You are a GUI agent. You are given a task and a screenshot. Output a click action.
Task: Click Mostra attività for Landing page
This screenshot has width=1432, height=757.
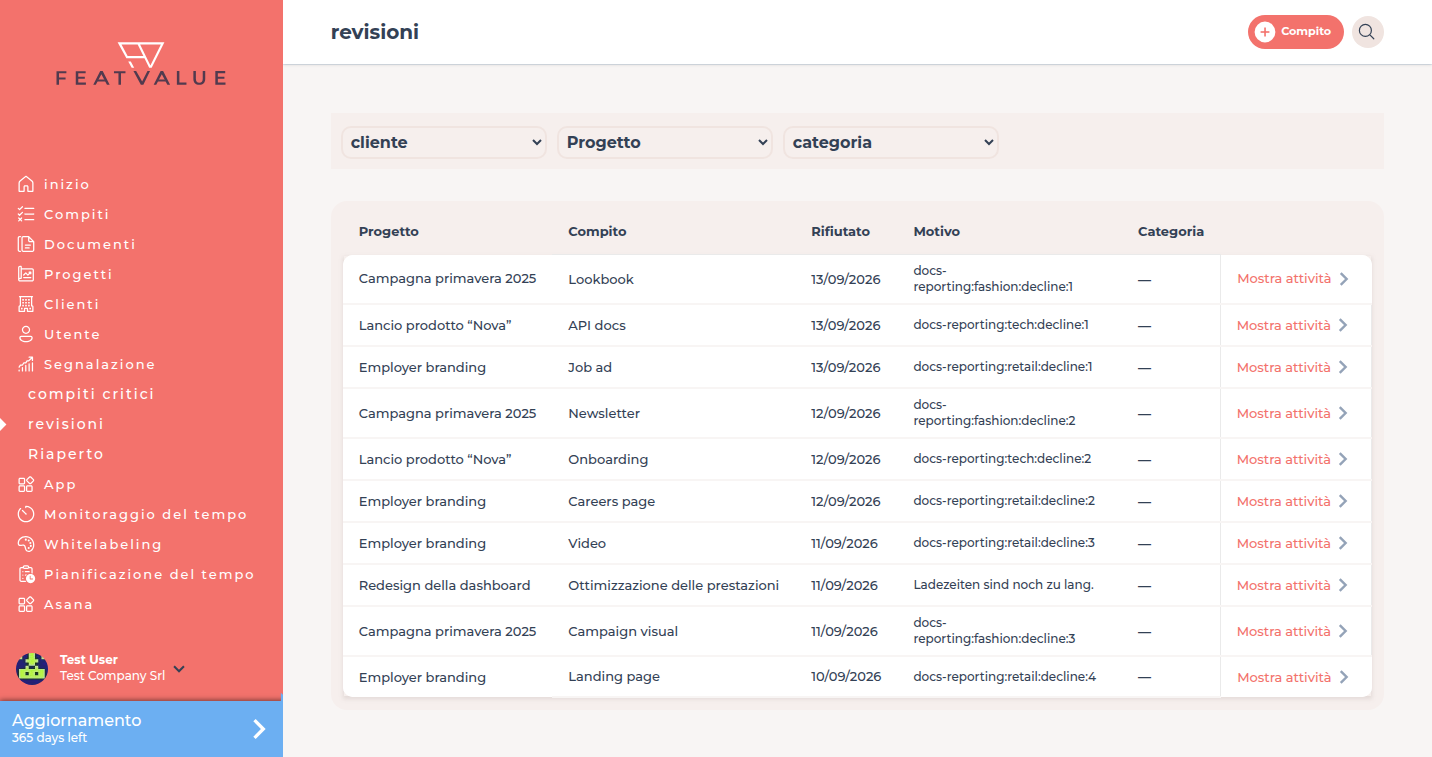[1284, 677]
